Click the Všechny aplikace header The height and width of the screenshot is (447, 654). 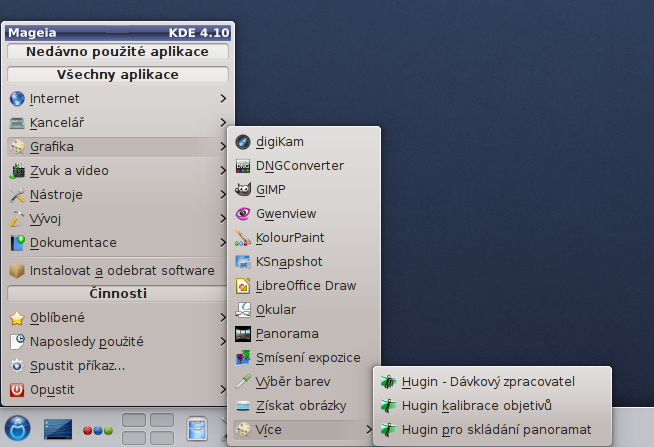(x=118, y=75)
